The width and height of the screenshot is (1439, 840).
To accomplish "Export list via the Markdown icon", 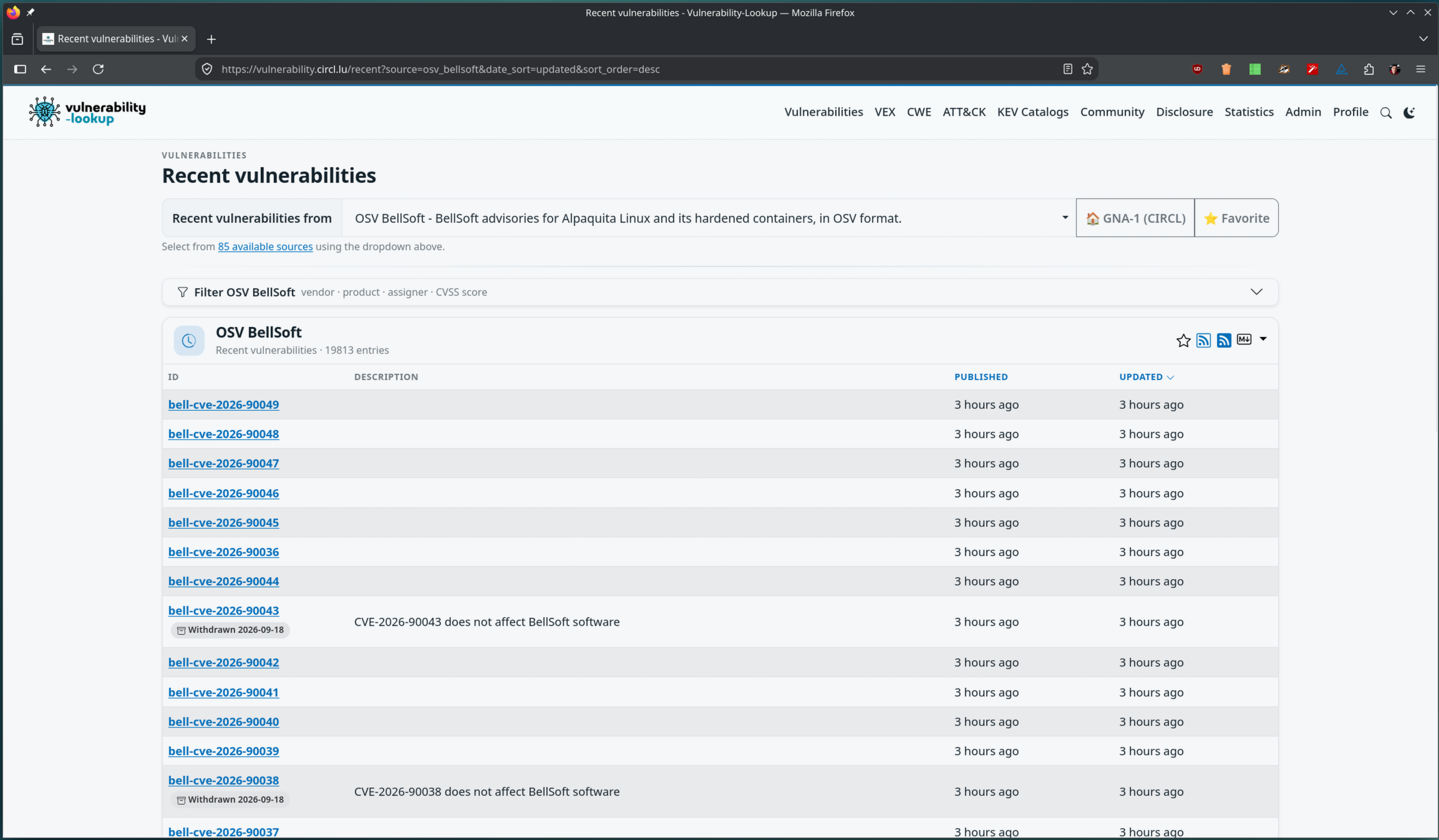I will (1244, 339).
